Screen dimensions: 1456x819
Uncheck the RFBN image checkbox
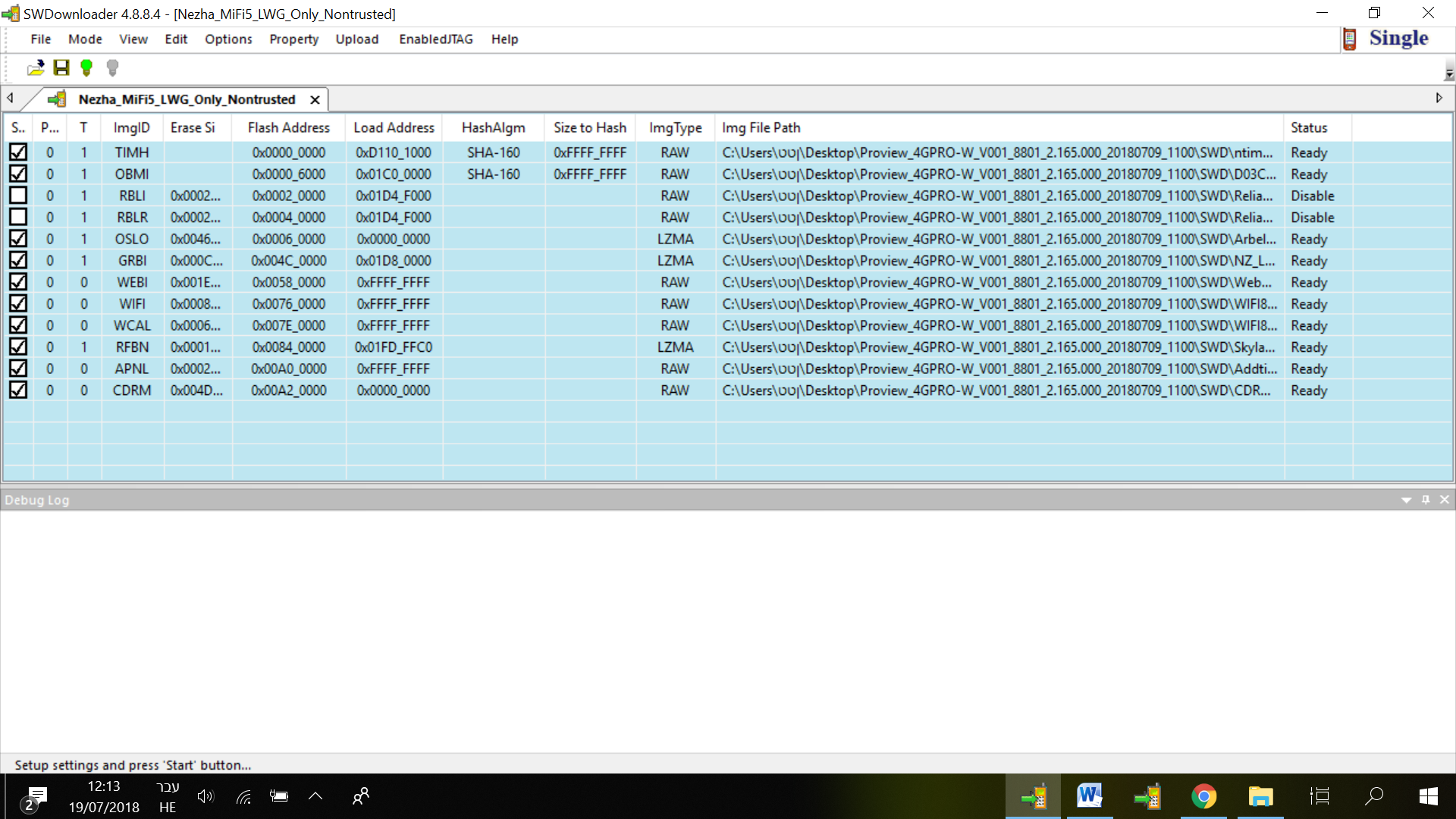(18, 347)
